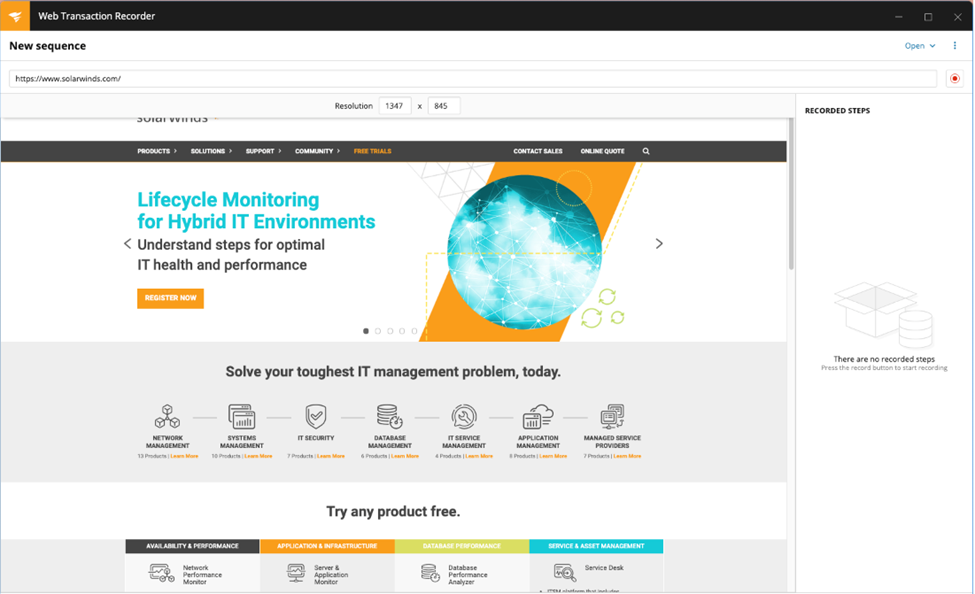Click the Database Management icon
Screen dimensions: 975x594
pyautogui.click(x=390, y=416)
